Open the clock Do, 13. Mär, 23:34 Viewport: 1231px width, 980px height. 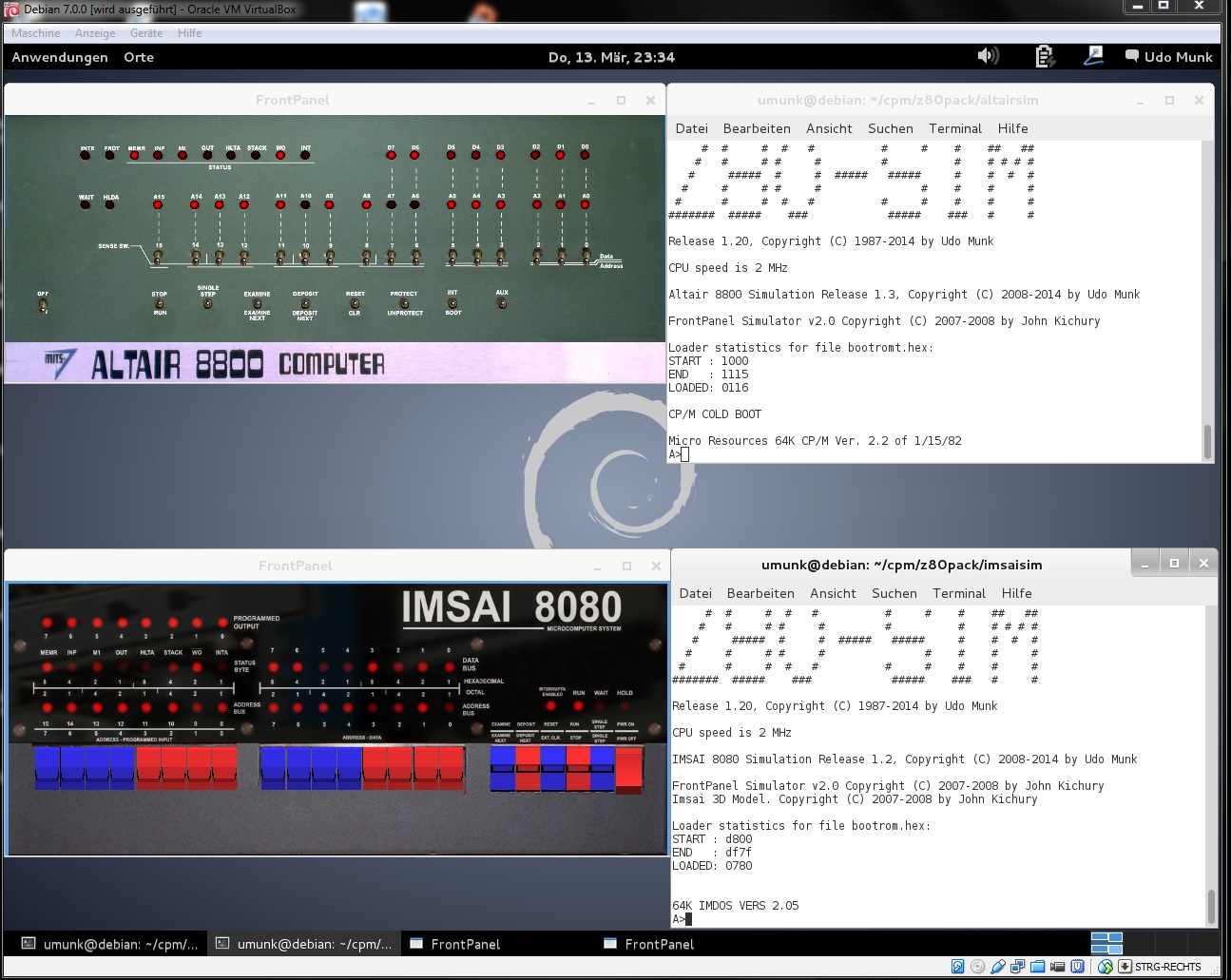(x=611, y=57)
